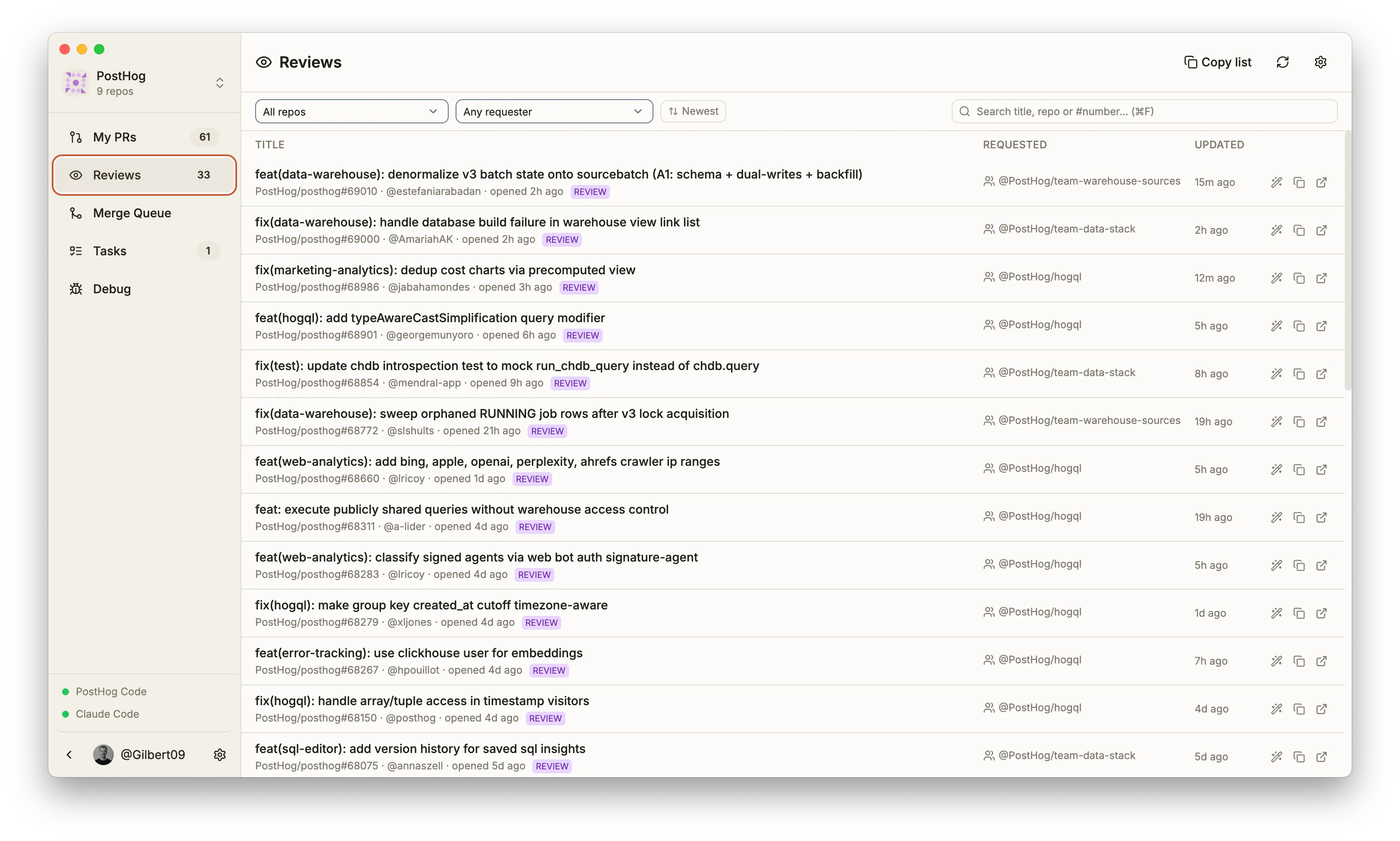
Task: Open the Any requester dropdown
Action: 554,112
